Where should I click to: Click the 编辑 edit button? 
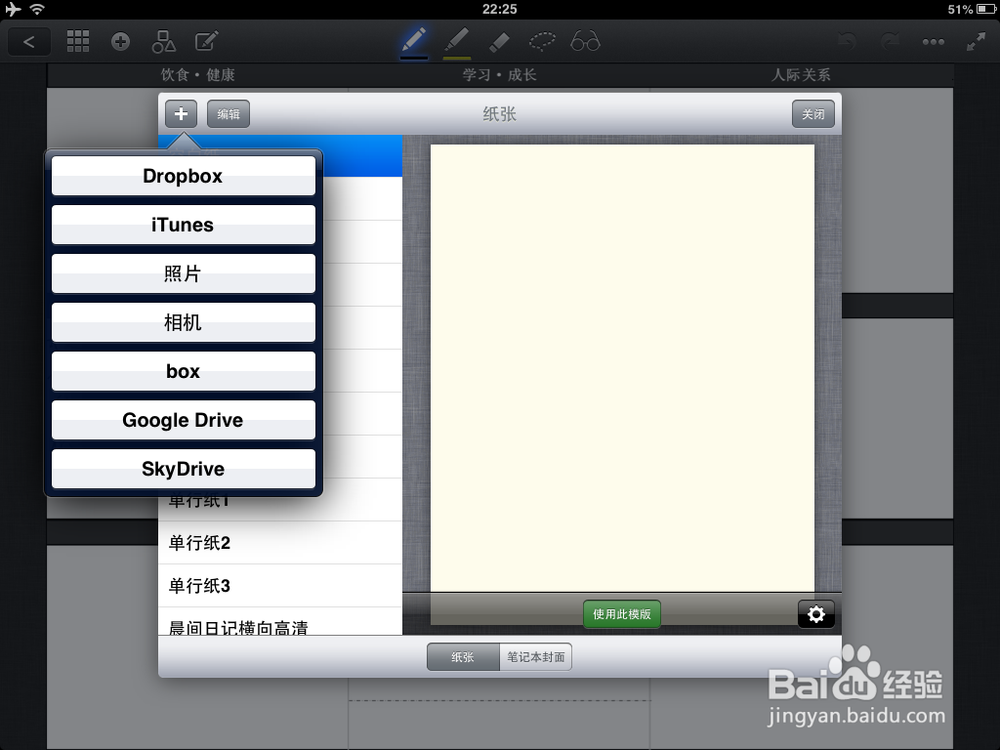coord(228,114)
